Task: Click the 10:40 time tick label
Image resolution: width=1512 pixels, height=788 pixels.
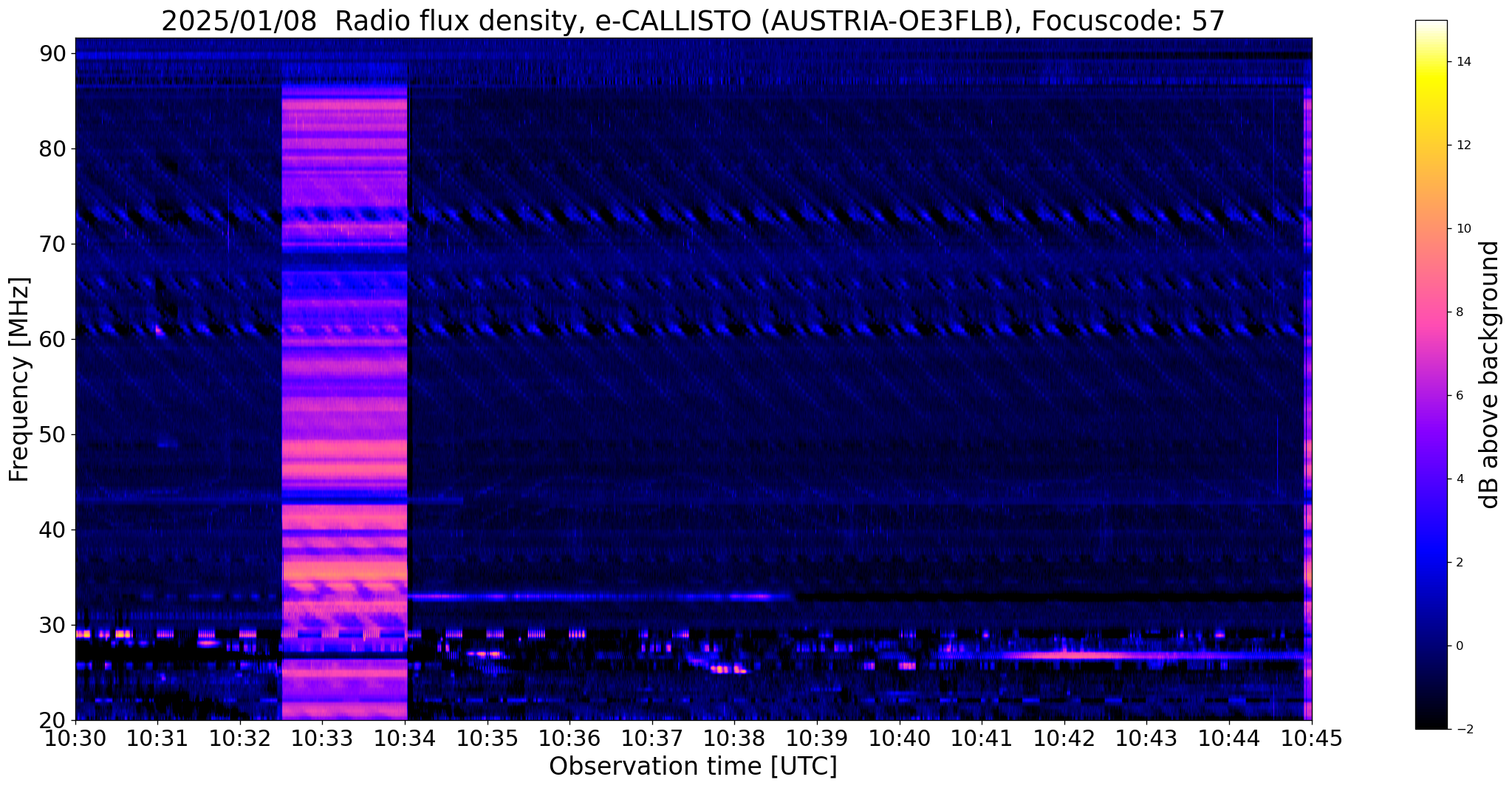Action: pyautogui.click(x=900, y=738)
